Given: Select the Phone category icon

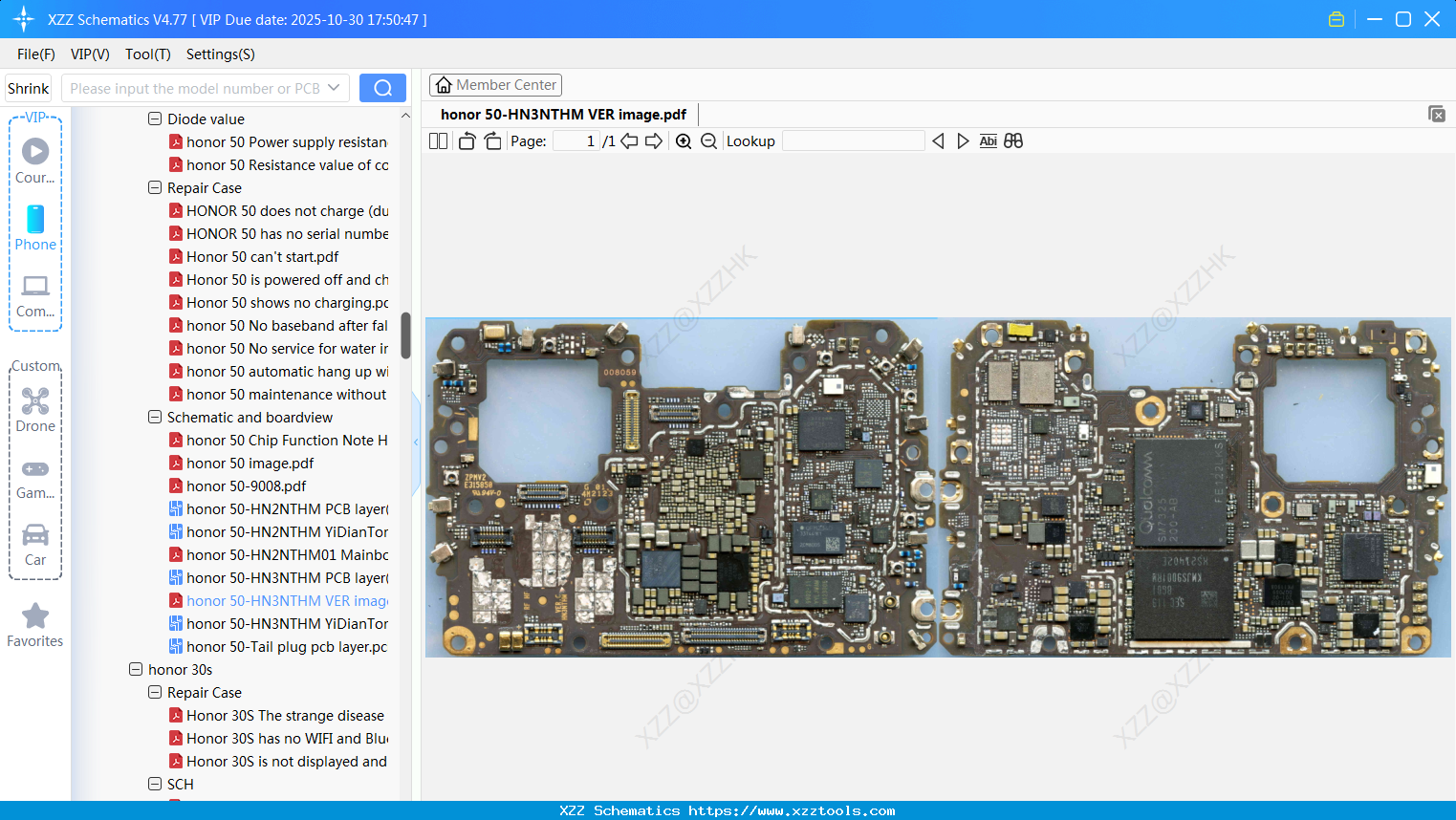Looking at the screenshot, I should [x=35, y=228].
